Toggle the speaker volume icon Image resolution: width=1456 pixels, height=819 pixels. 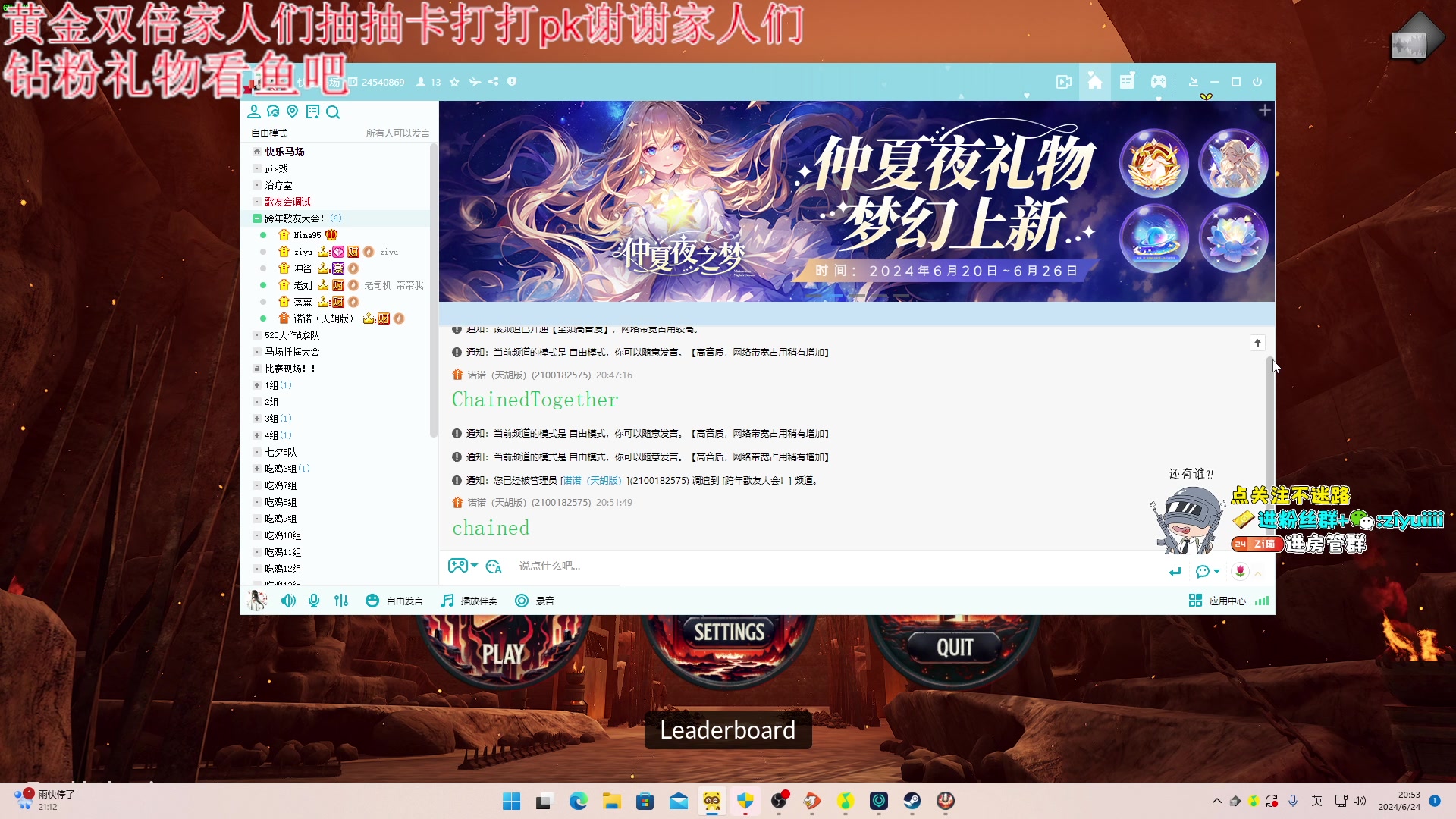coord(288,601)
